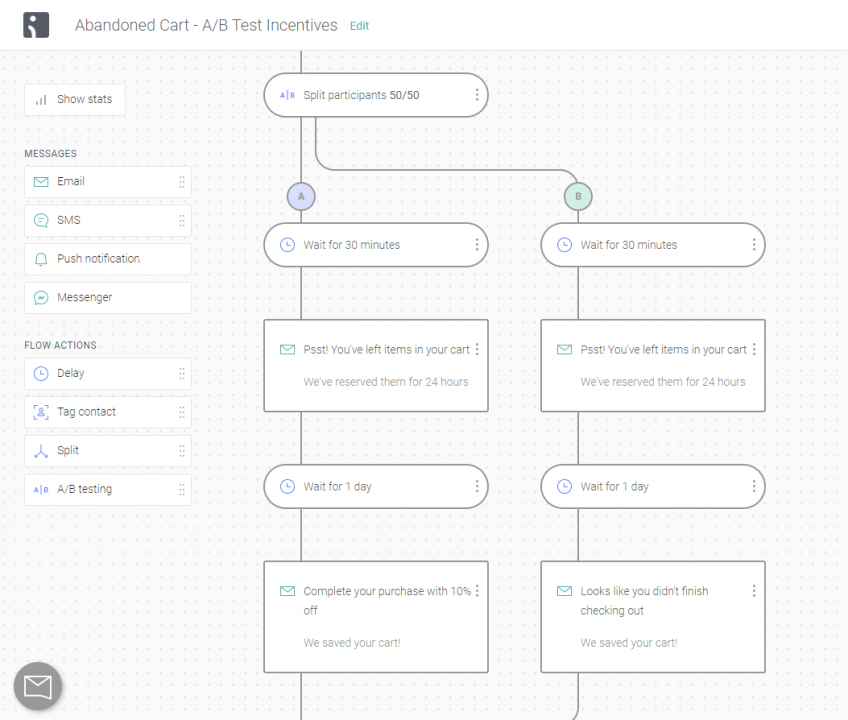Image resolution: width=848 pixels, height=720 pixels.
Task: Select the branch A circle node
Action: click(x=301, y=196)
